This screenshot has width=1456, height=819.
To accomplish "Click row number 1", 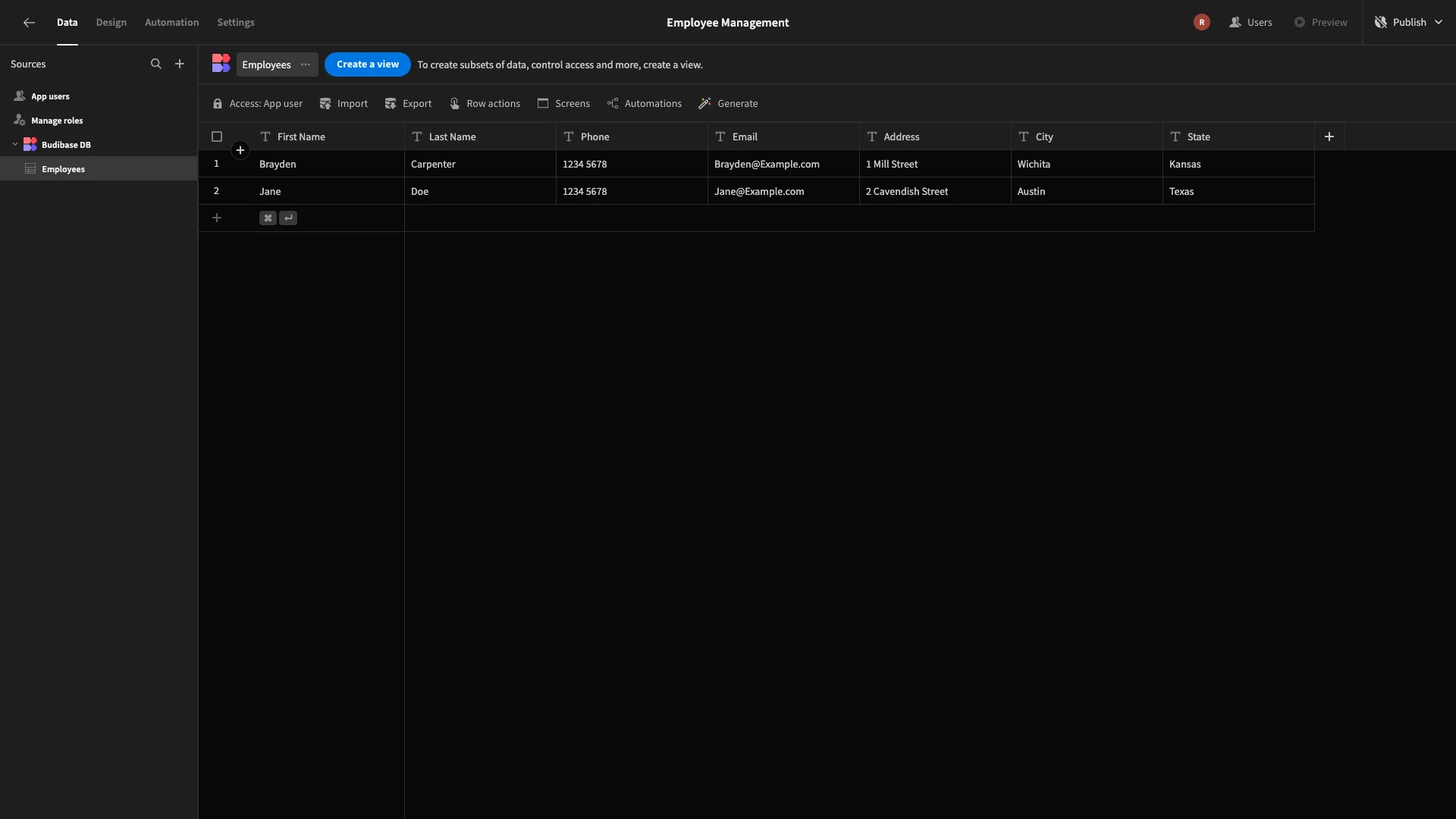I will click(216, 164).
